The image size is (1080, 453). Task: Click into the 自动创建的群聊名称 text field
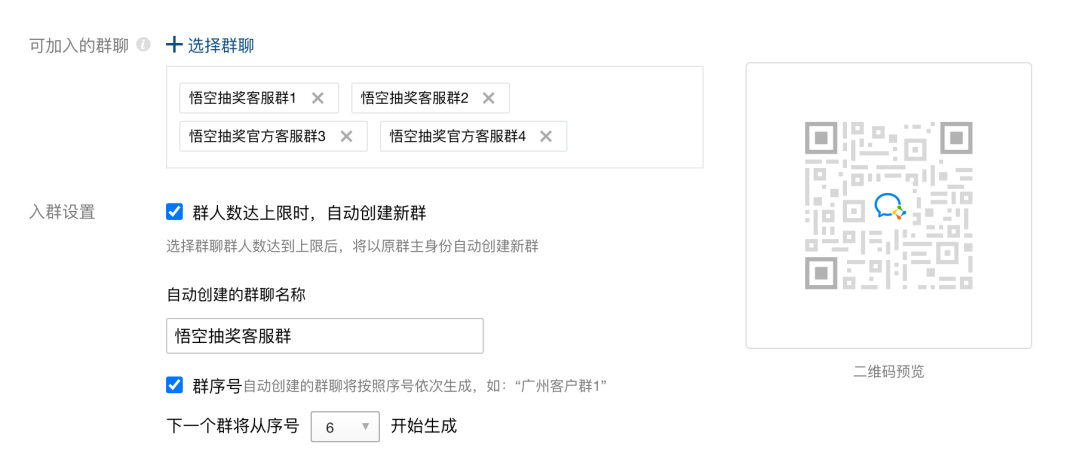[x=325, y=336]
